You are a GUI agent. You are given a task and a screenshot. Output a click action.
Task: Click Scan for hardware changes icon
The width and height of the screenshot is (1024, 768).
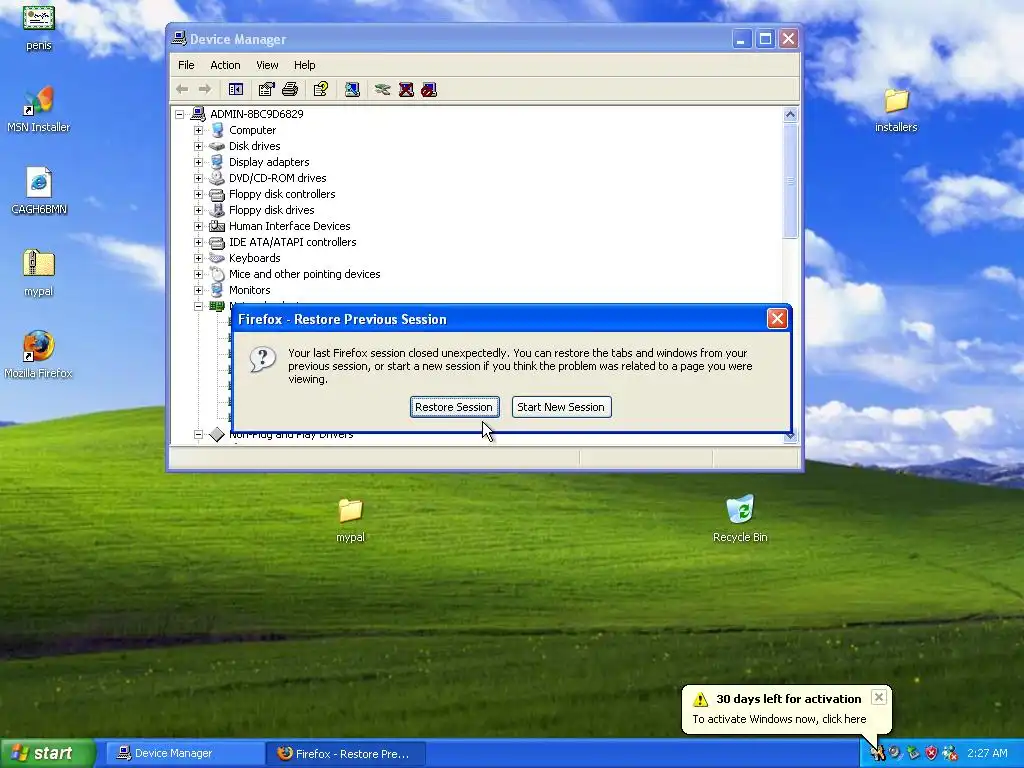point(352,89)
